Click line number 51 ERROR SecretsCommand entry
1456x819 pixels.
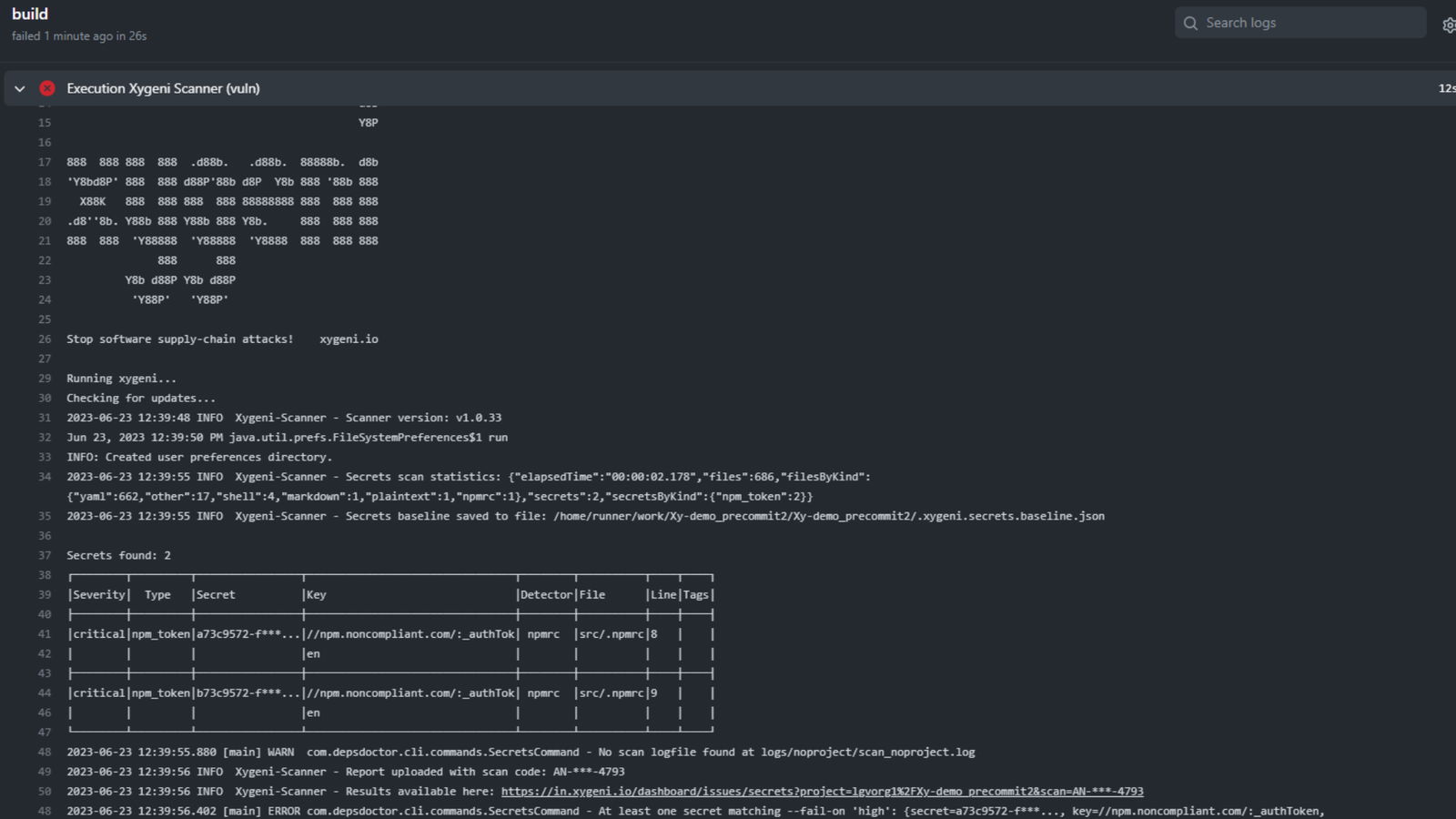click(44, 810)
